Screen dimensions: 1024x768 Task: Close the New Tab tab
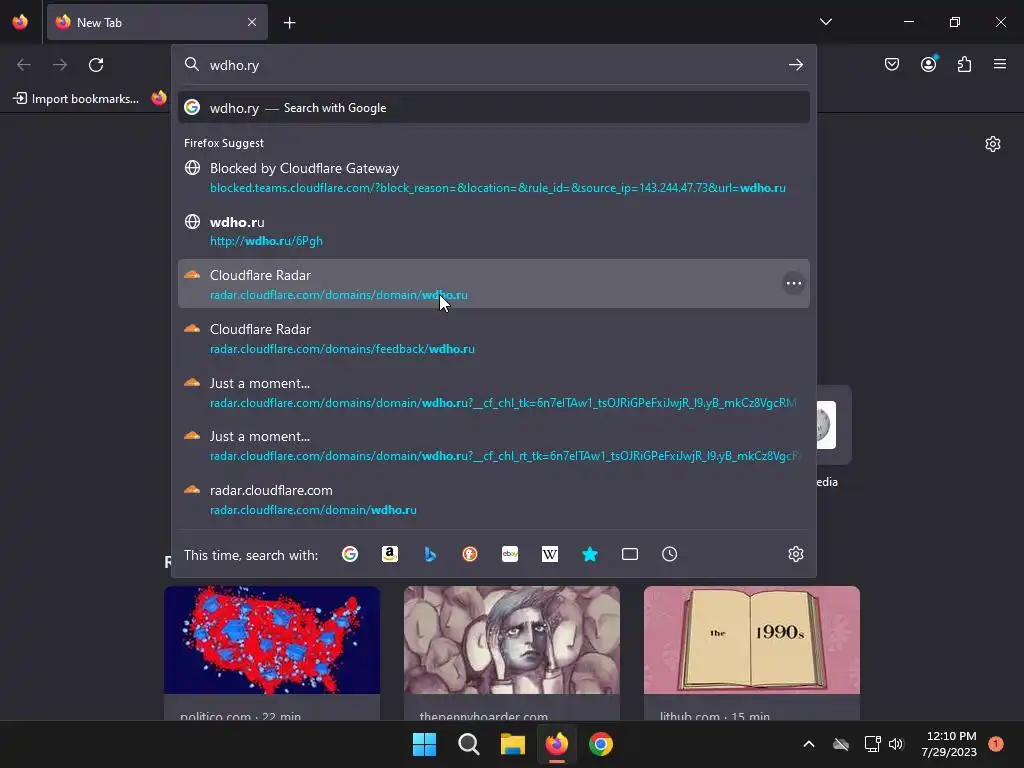point(252,22)
